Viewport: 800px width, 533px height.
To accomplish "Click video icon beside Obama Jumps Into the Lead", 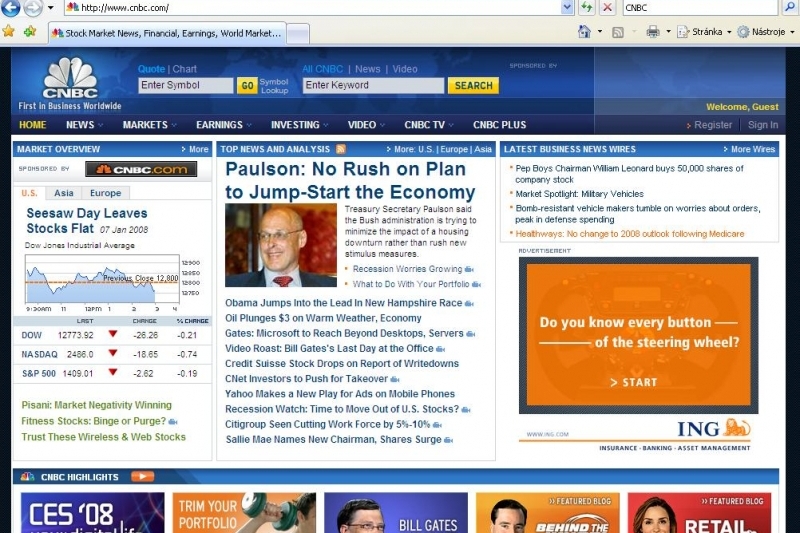I will click(469, 303).
